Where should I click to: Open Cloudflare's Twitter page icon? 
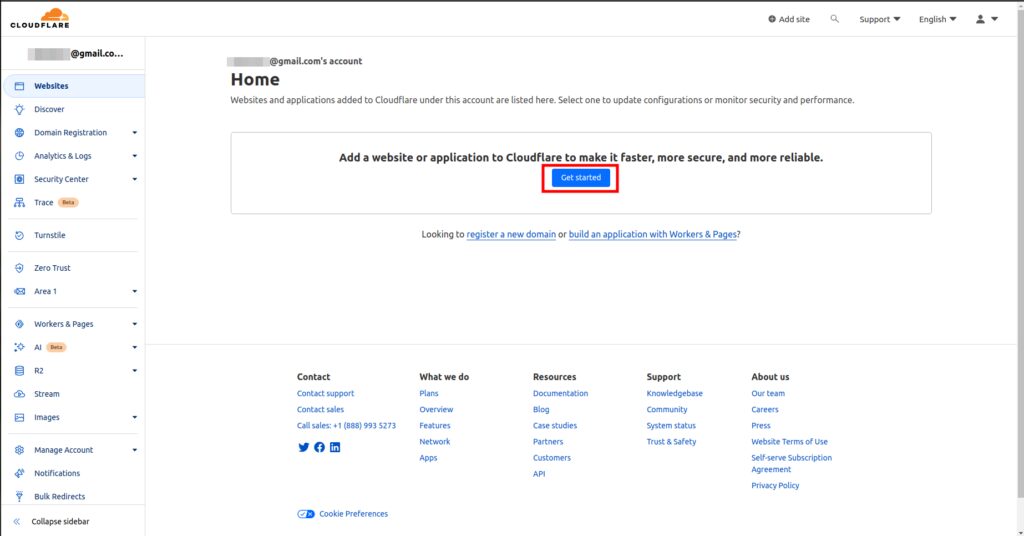coord(304,447)
